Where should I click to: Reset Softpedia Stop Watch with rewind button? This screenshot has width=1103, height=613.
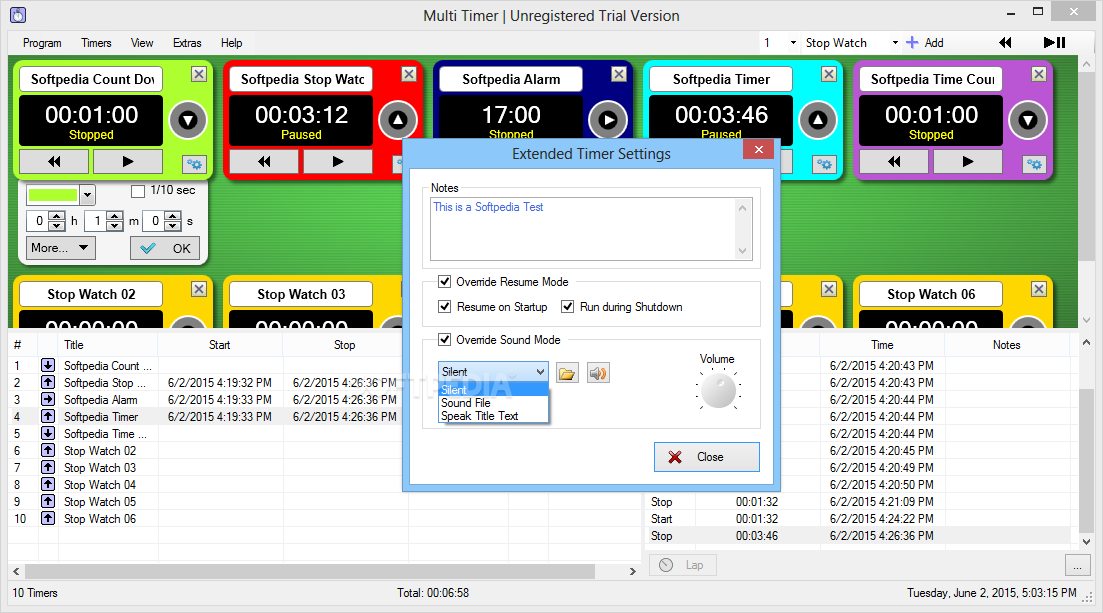click(264, 162)
